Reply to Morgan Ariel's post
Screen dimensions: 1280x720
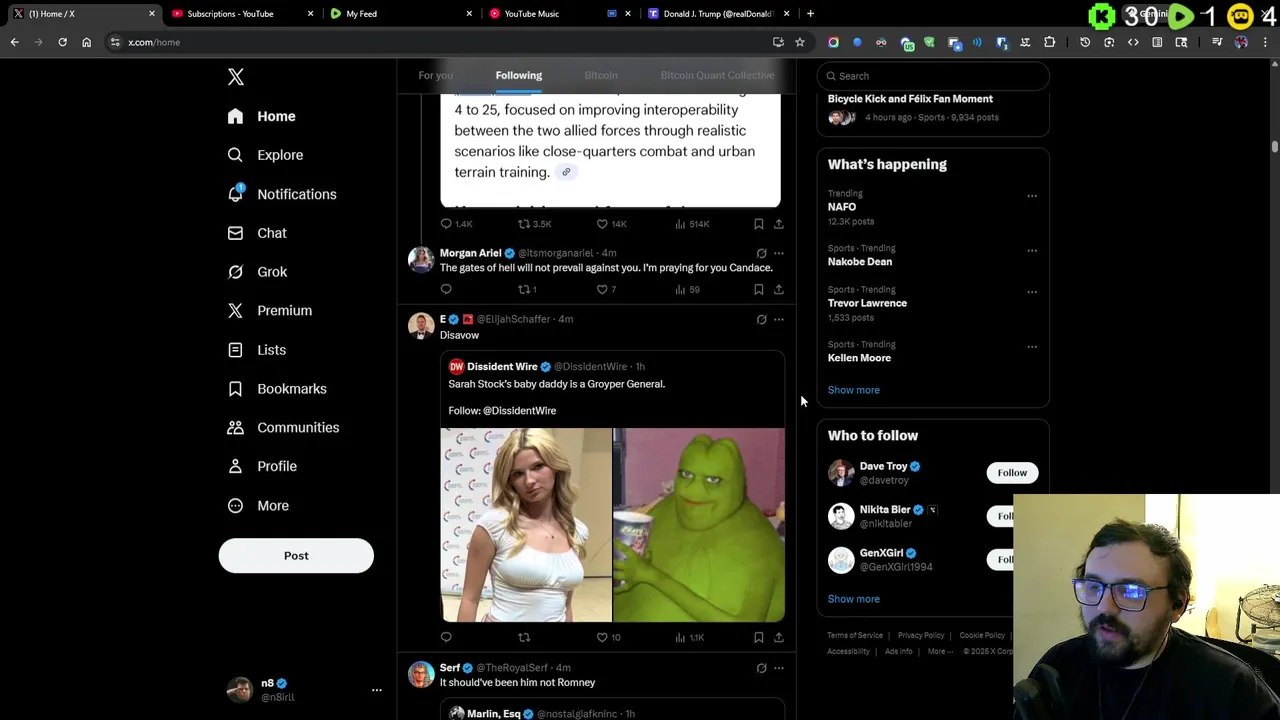click(446, 289)
